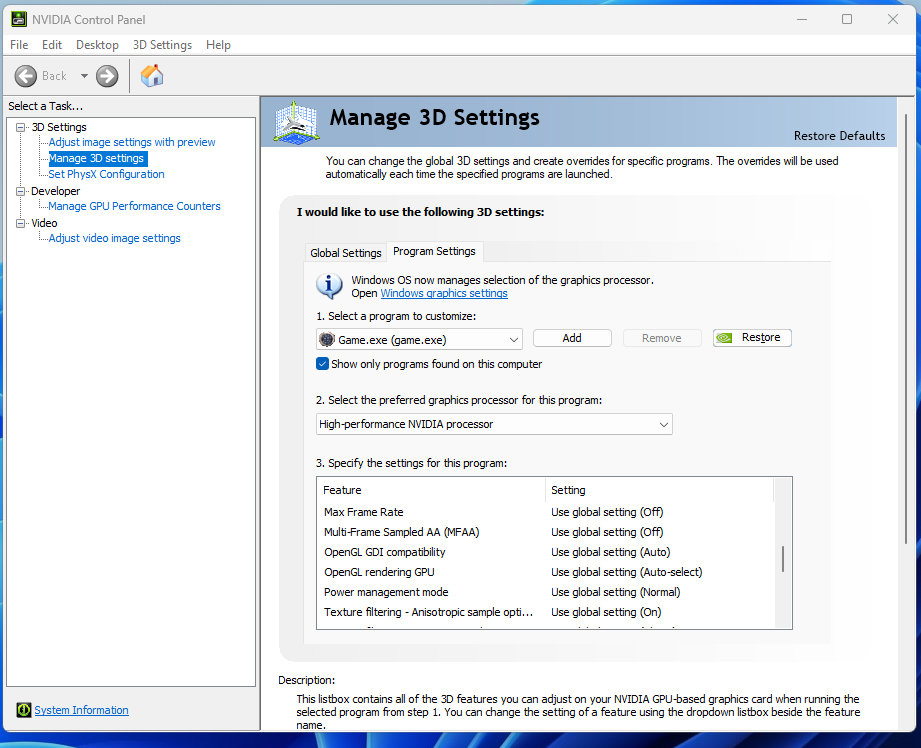Open Set PhysX Configuration
921x748 pixels.
coord(106,174)
